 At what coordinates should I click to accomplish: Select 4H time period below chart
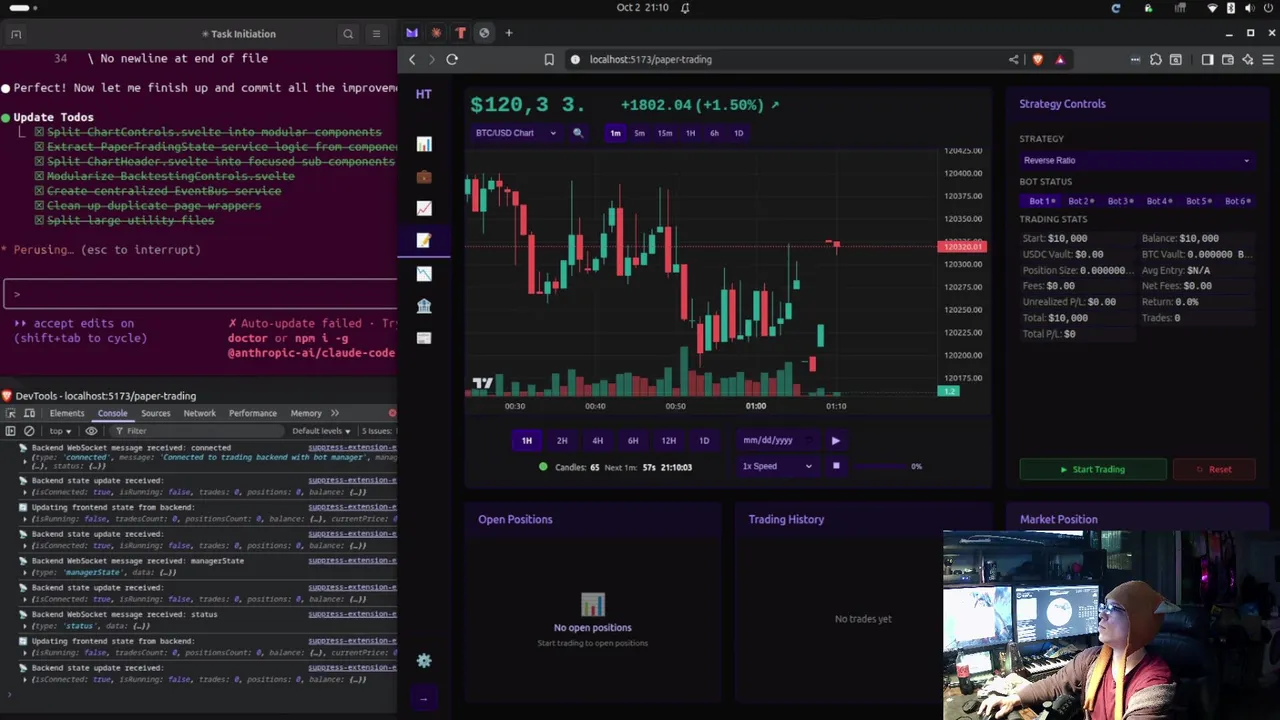[x=597, y=440]
